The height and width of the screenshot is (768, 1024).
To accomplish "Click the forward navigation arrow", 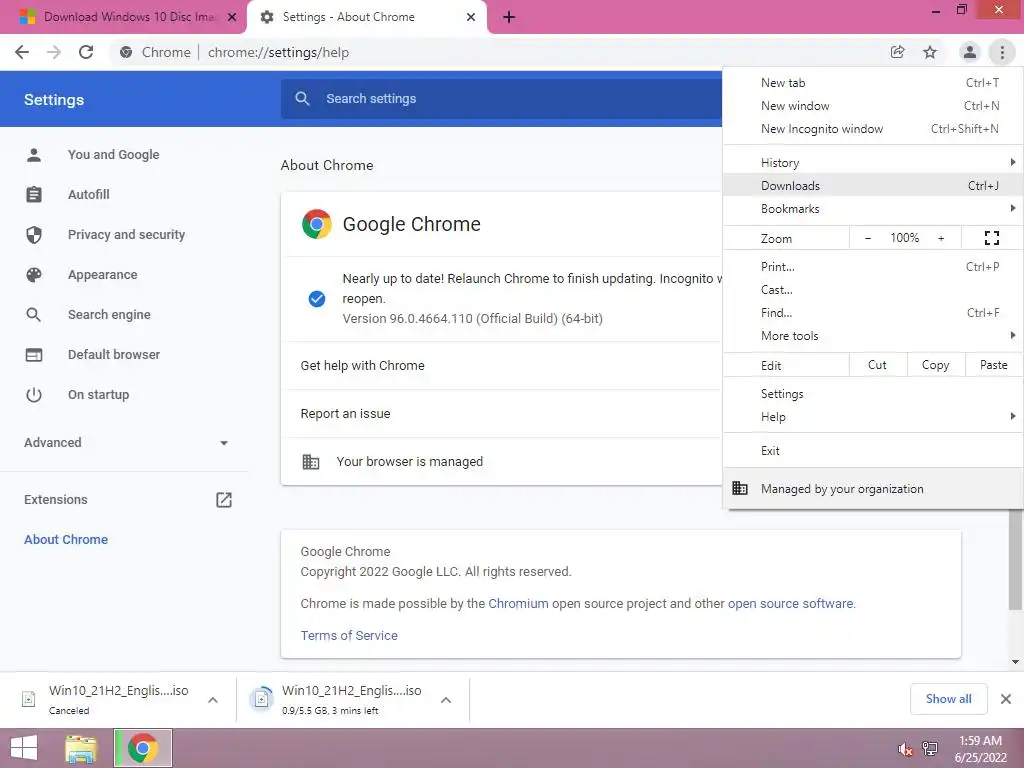I will pos(54,52).
